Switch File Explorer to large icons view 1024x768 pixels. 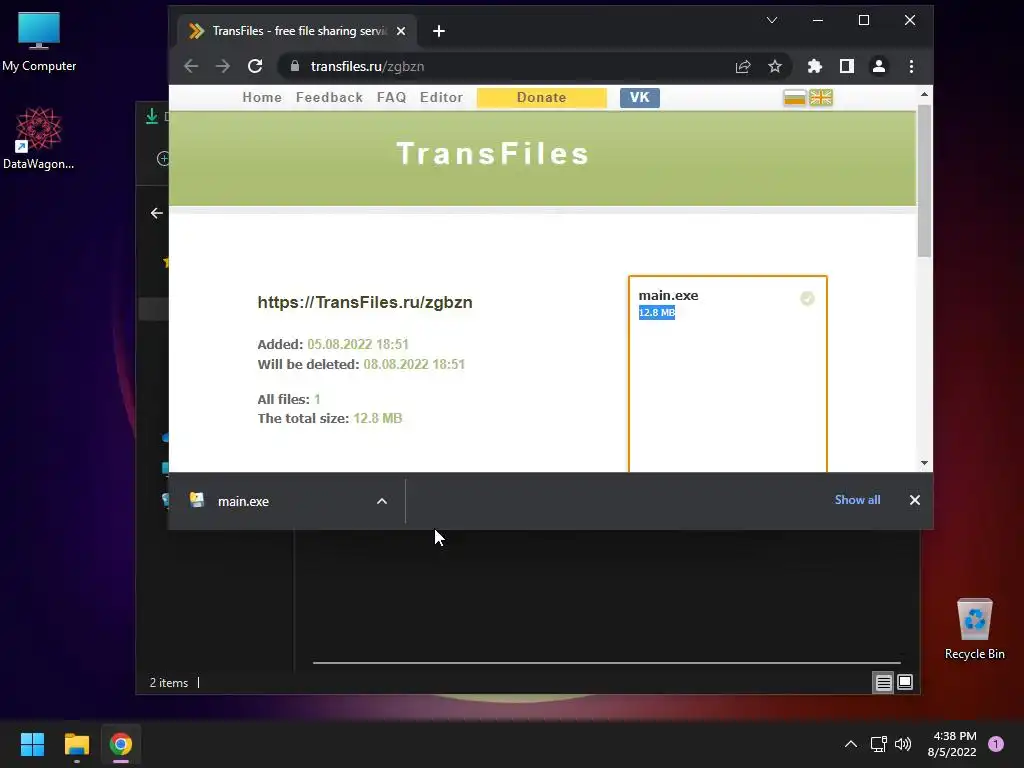[x=905, y=682]
